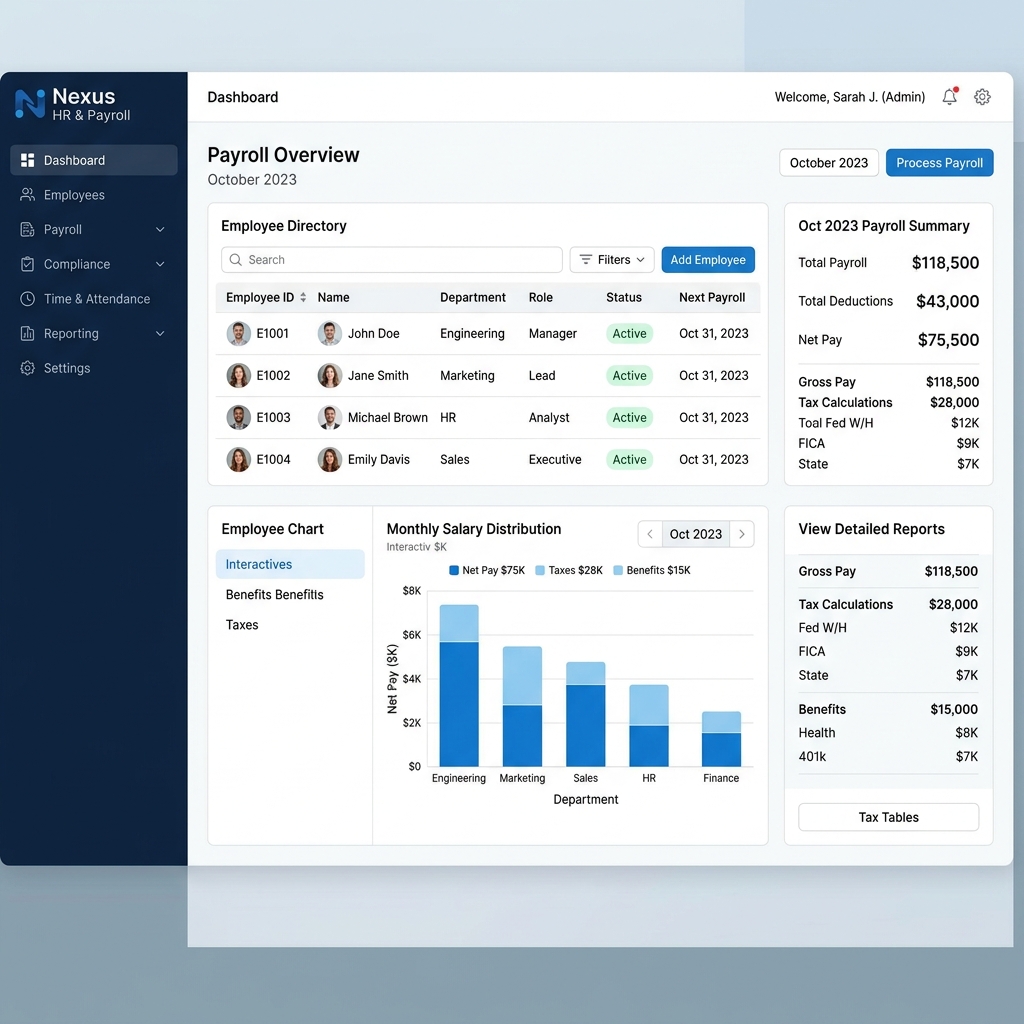The image size is (1024, 1024).
Task: Select the Interactives chart tab
Action: pos(290,564)
